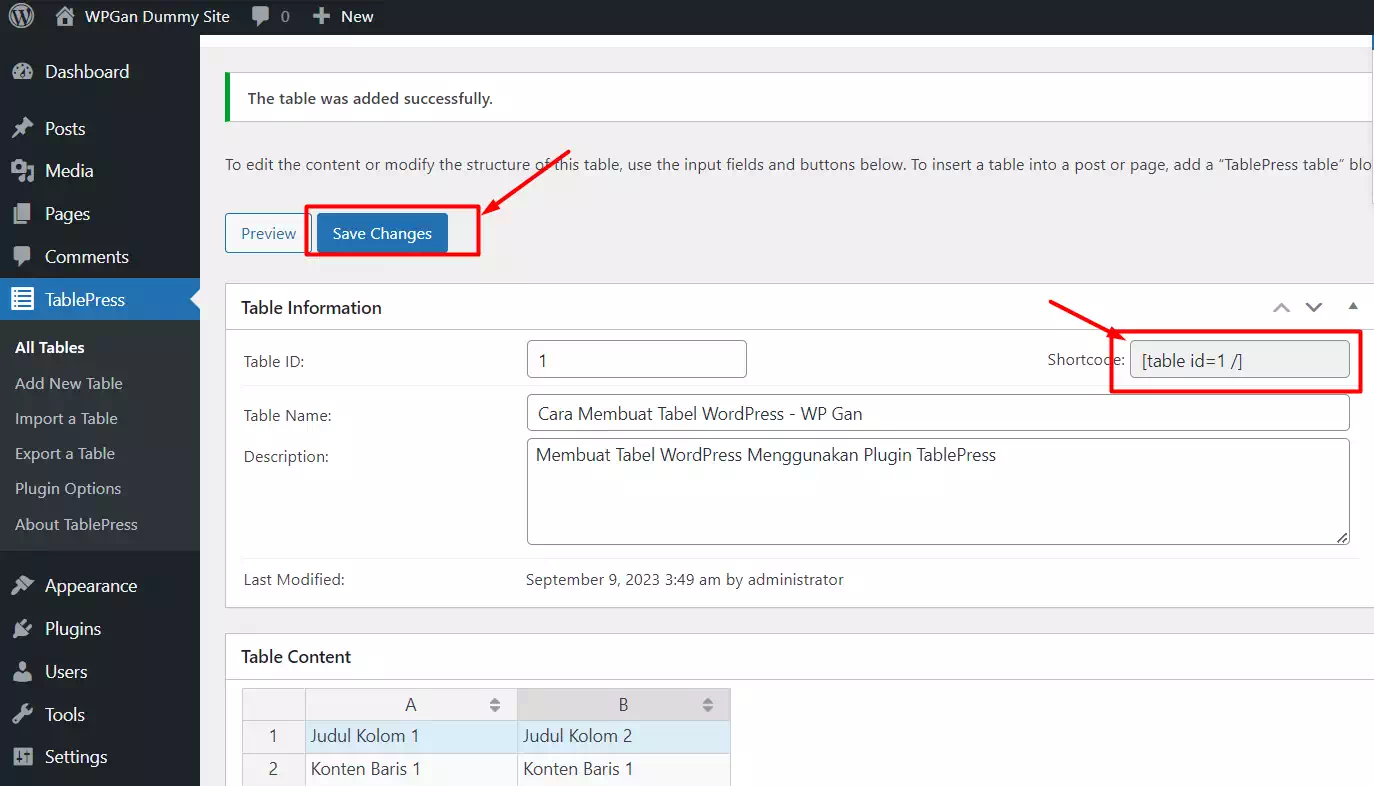Click cell 'Judul Kolom 1'

pyautogui.click(x=411, y=737)
